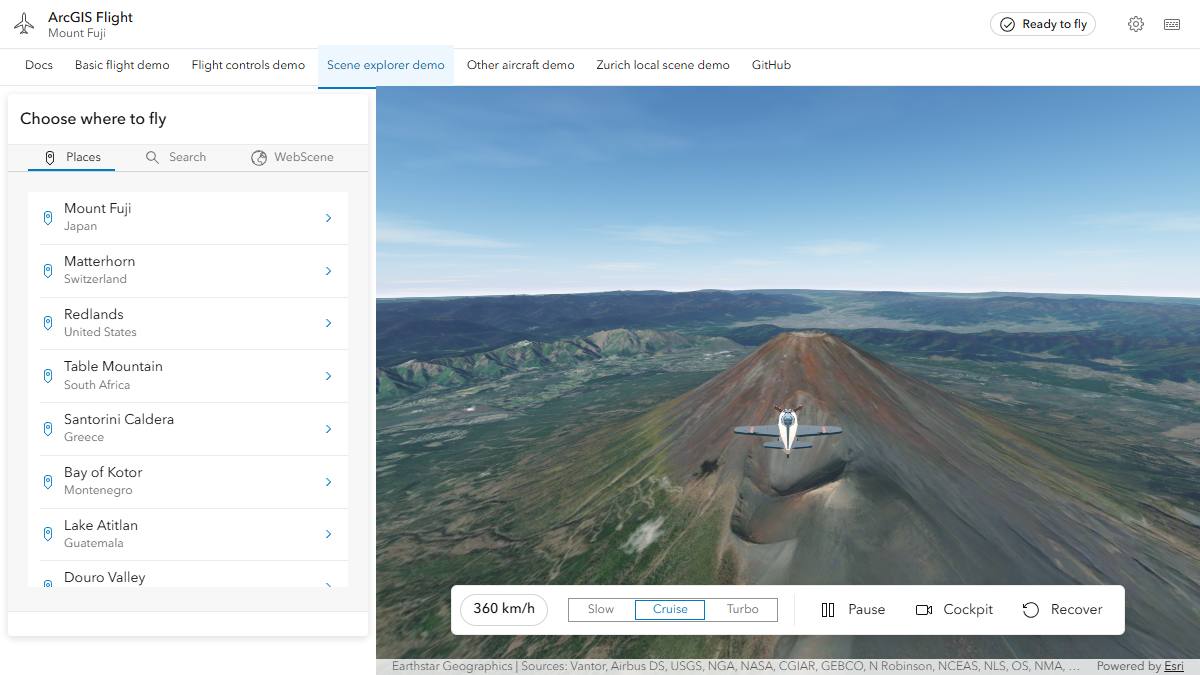The width and height of the screenshot is (1200, 675).
Task: Open the keyboard shortcuts icon
Action: [1172, 24]
